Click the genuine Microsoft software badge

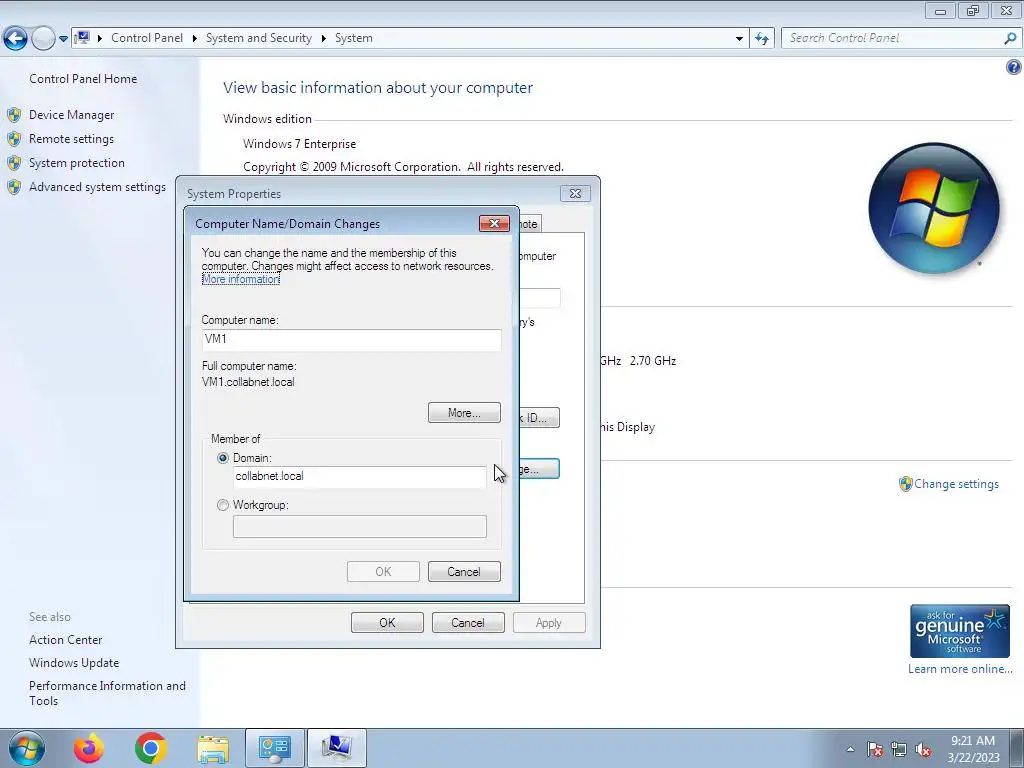coord(959,631)
